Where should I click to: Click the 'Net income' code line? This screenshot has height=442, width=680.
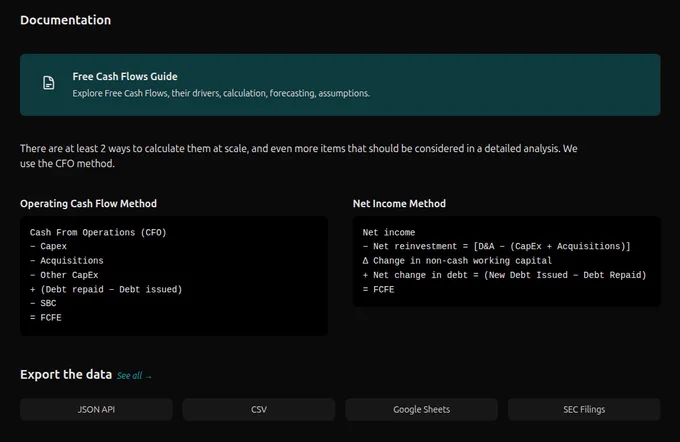(389, 232)
